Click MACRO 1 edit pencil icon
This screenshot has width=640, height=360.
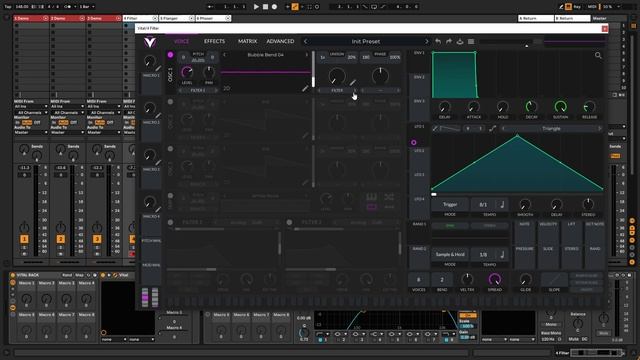158,69
